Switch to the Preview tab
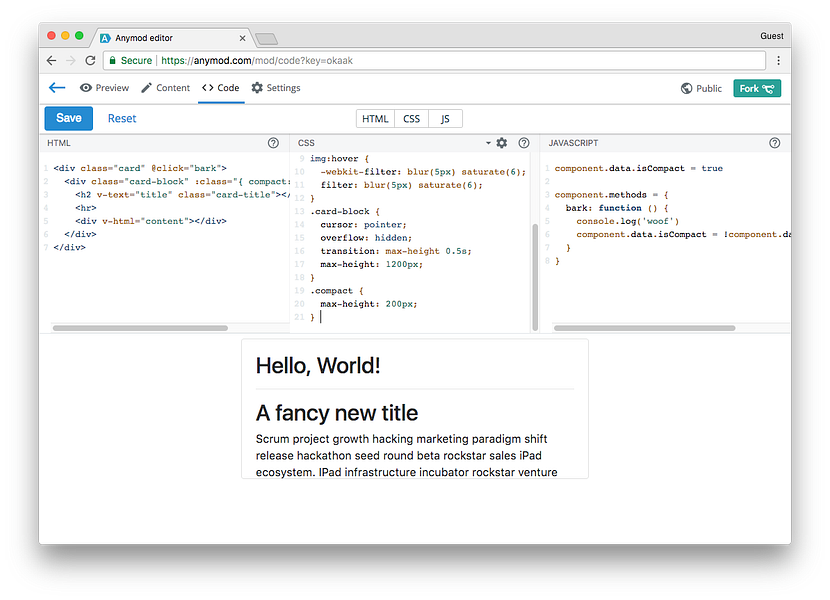The height and width of the screenshot is (600, 830). [104, 87]
